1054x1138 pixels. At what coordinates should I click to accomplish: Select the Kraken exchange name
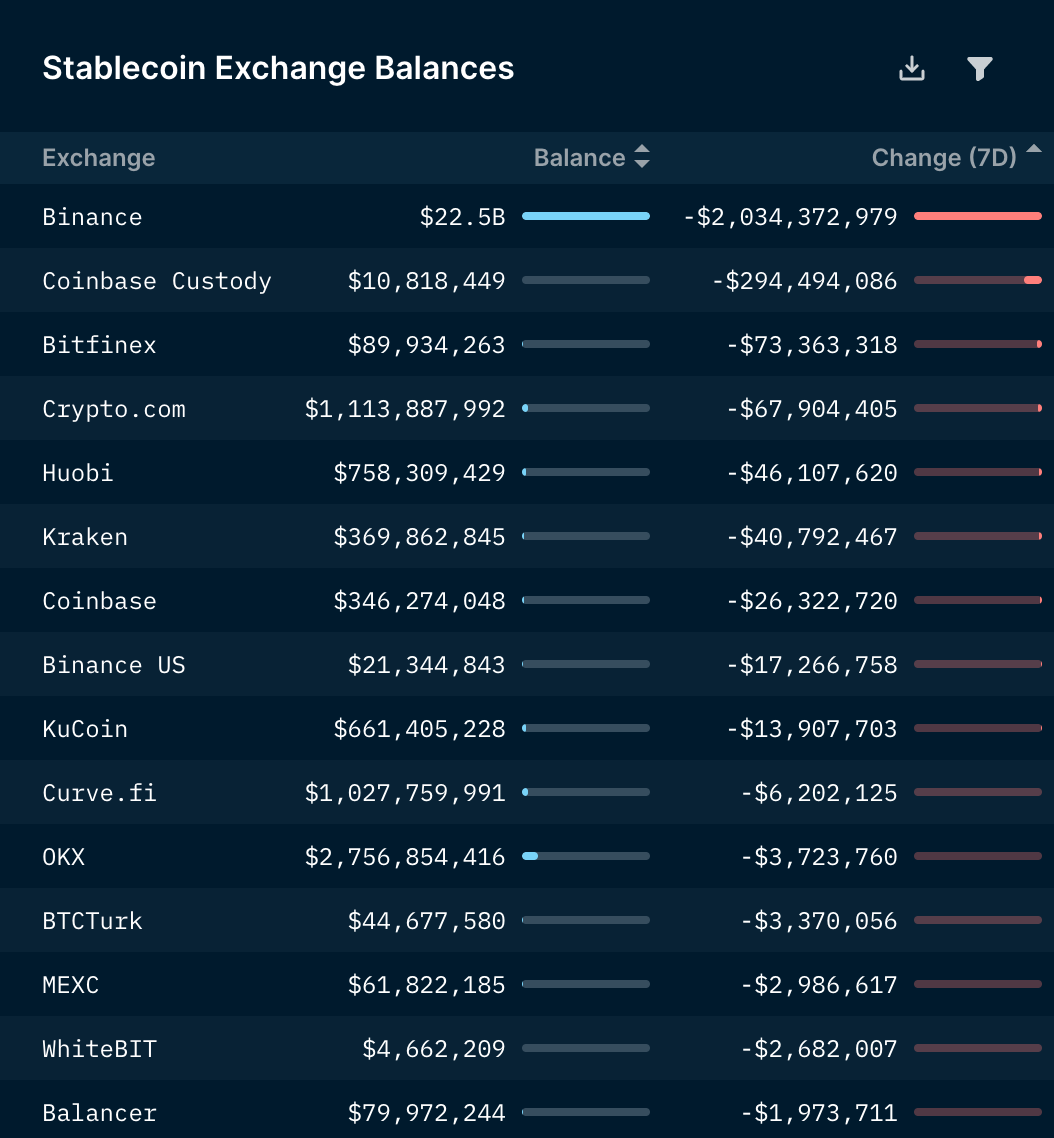[x=85, y=537]
